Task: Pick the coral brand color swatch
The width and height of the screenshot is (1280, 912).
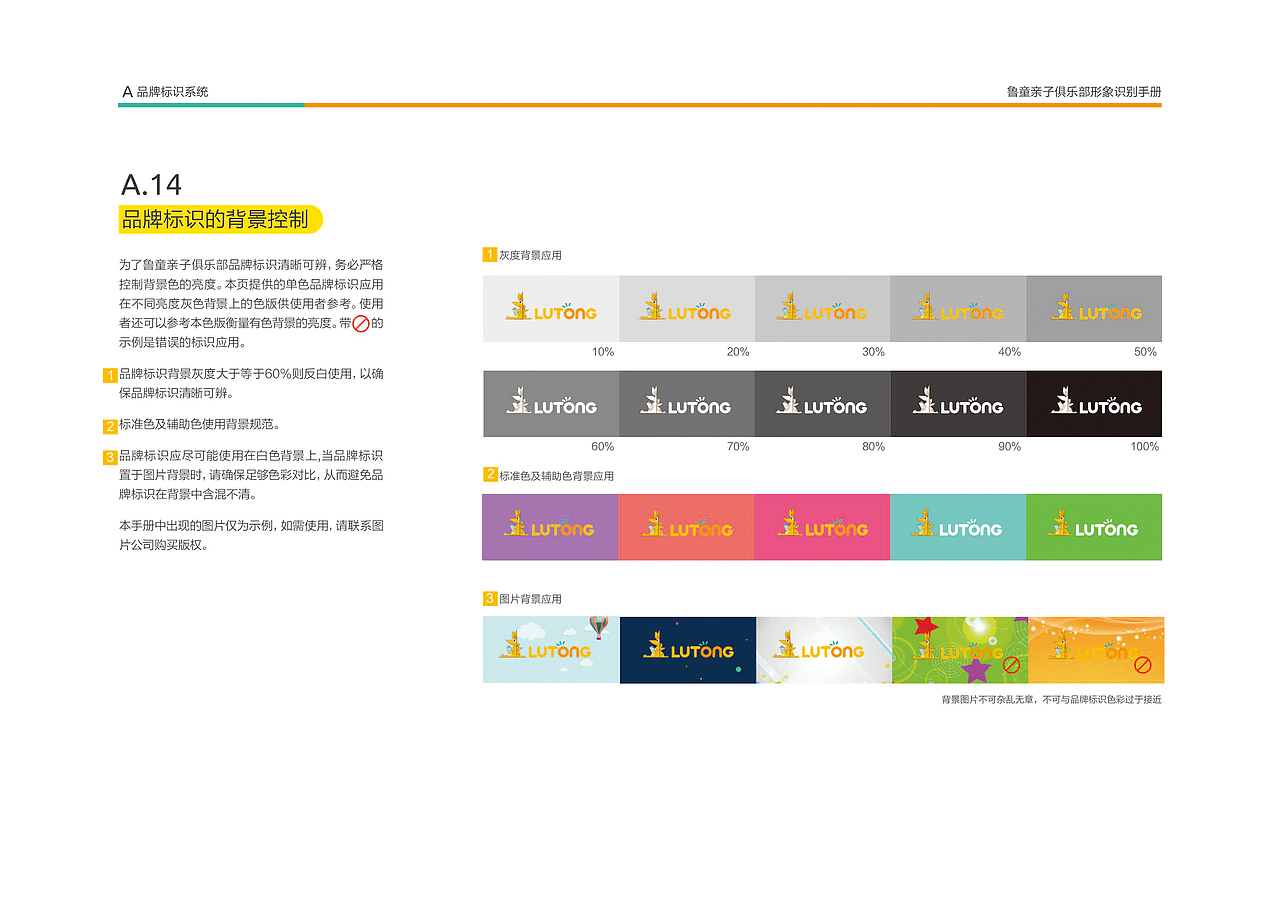Action: (x=686, y=527)
